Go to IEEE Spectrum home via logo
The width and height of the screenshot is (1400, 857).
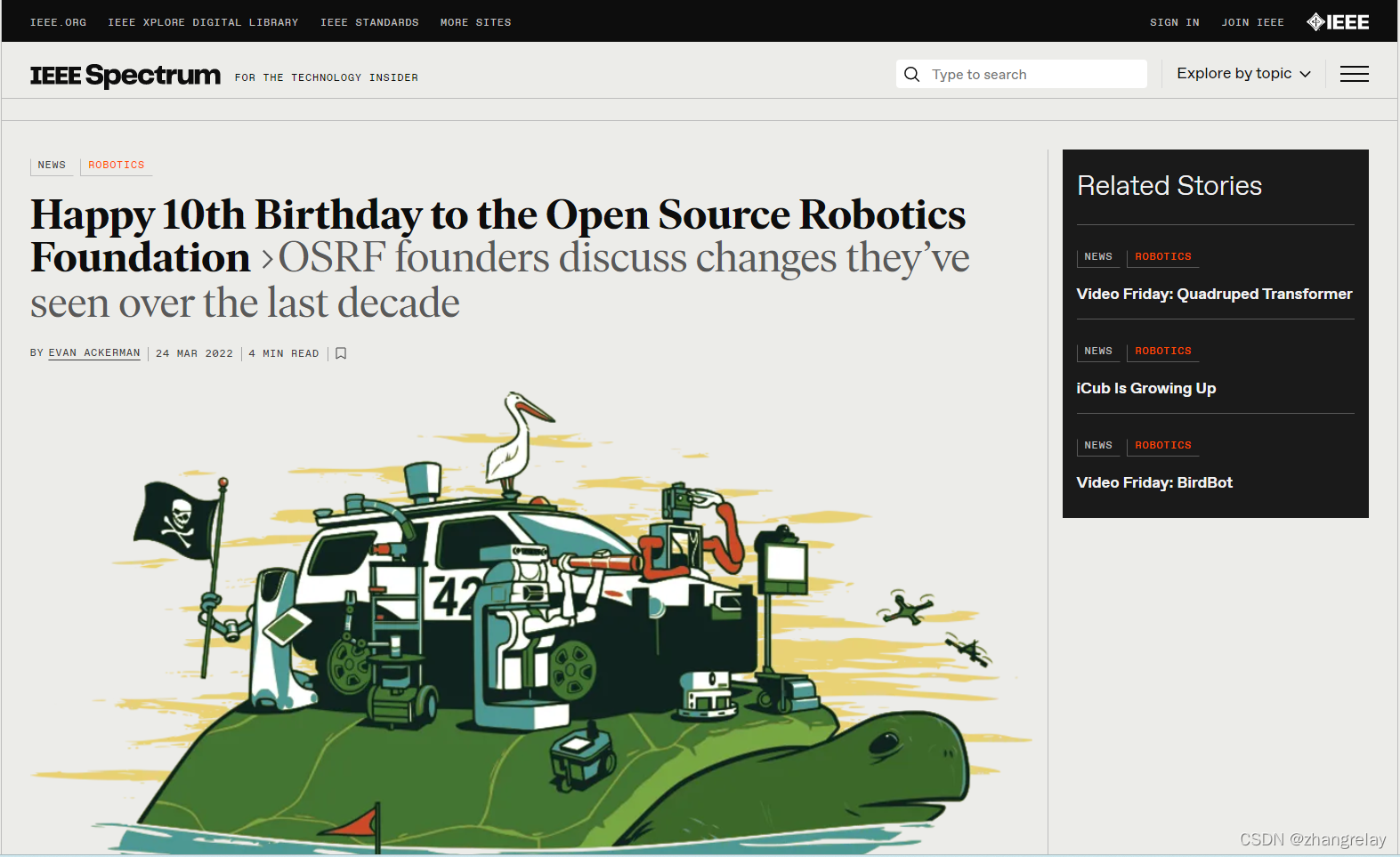[125, 76]
